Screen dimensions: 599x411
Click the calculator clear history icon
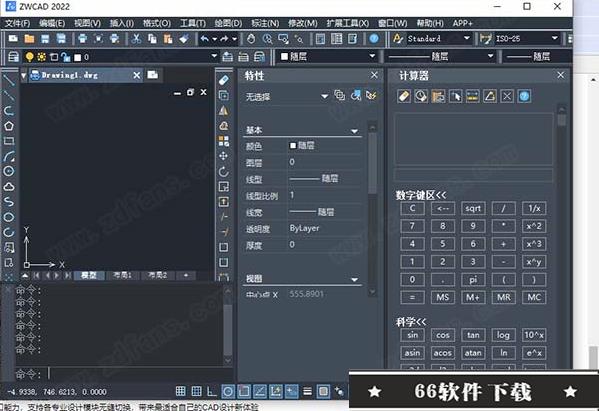click(421, 96)
